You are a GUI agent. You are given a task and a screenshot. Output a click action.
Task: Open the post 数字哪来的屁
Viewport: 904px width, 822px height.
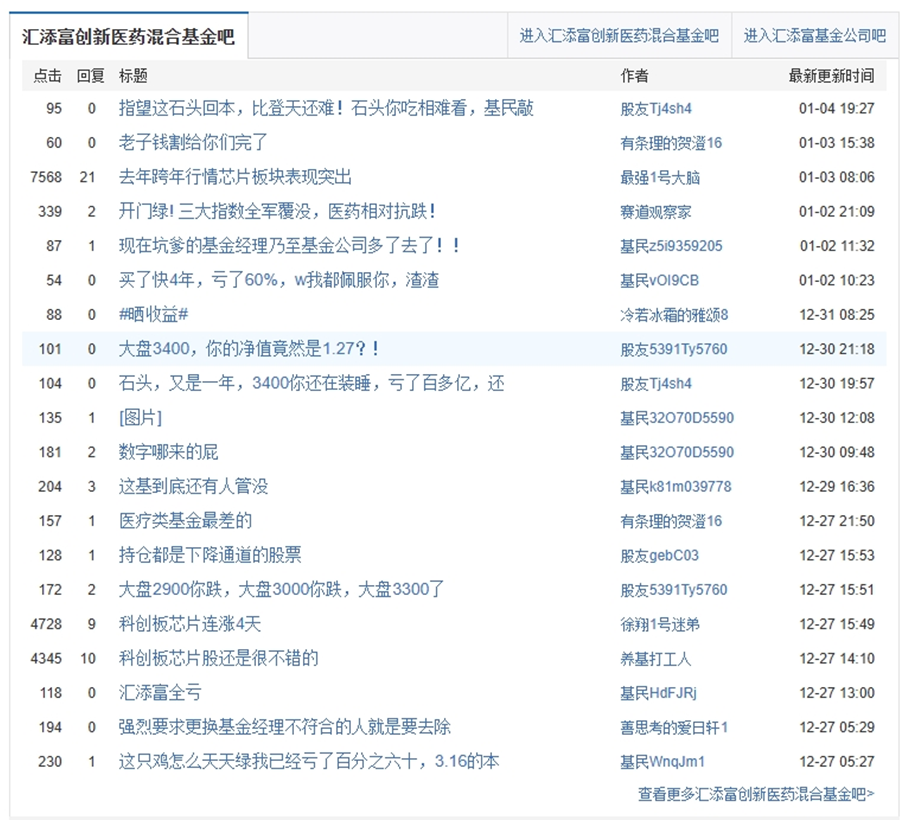point(168,452)
